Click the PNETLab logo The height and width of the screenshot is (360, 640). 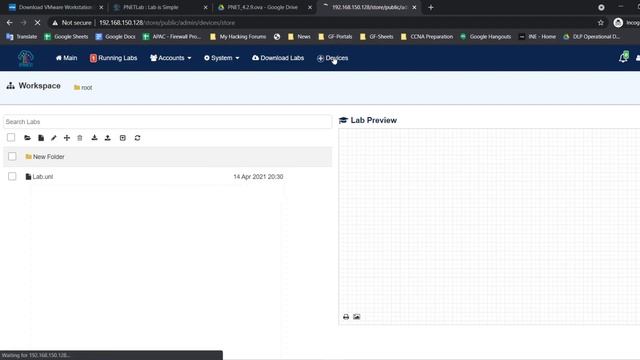point(25,58)
